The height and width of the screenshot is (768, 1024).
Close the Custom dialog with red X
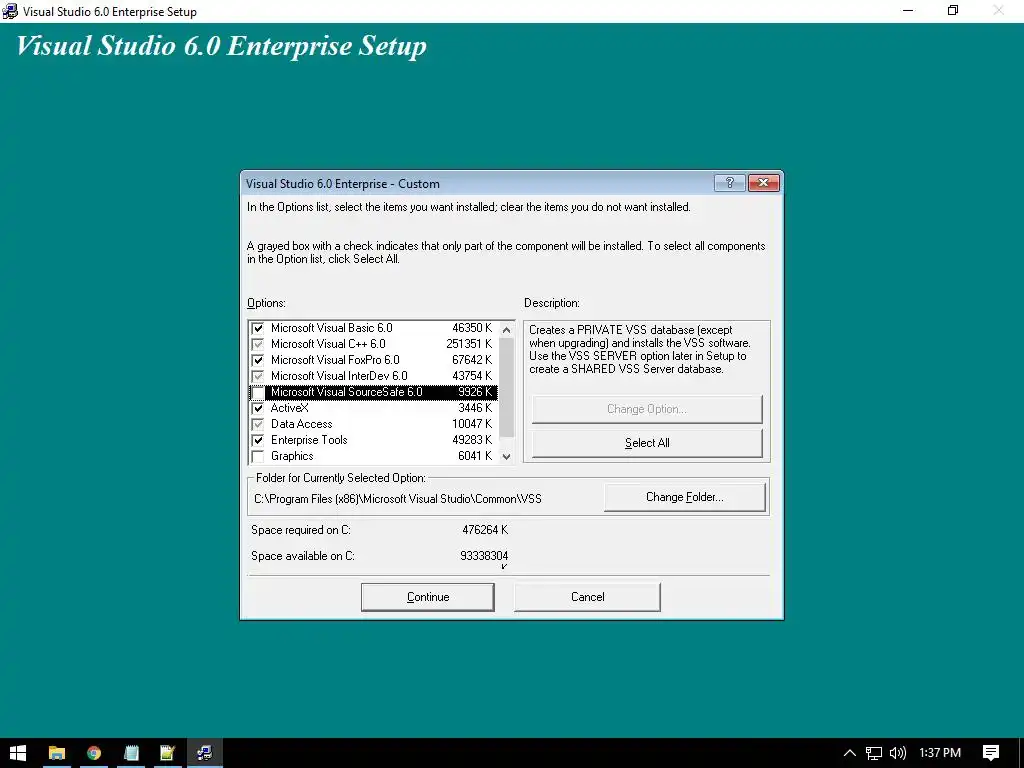coord(763,183)
